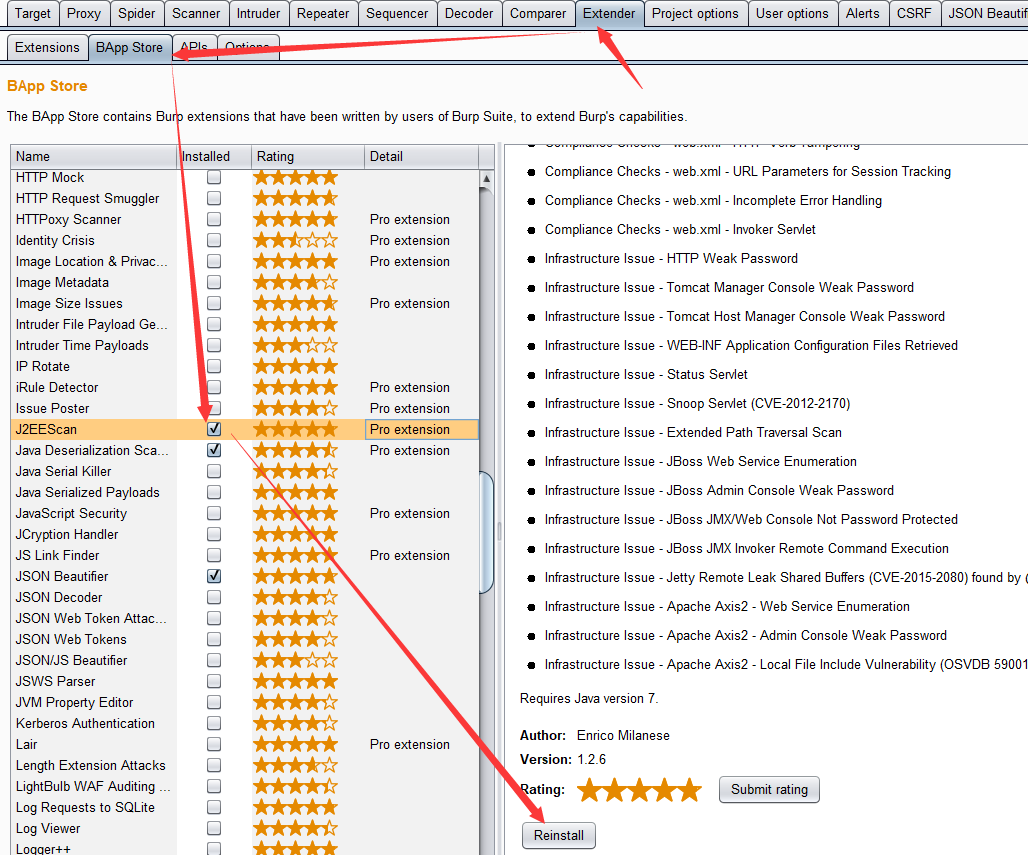Switch to the Extensions sub-tab

pyautogui.click(x=47, y=47)
